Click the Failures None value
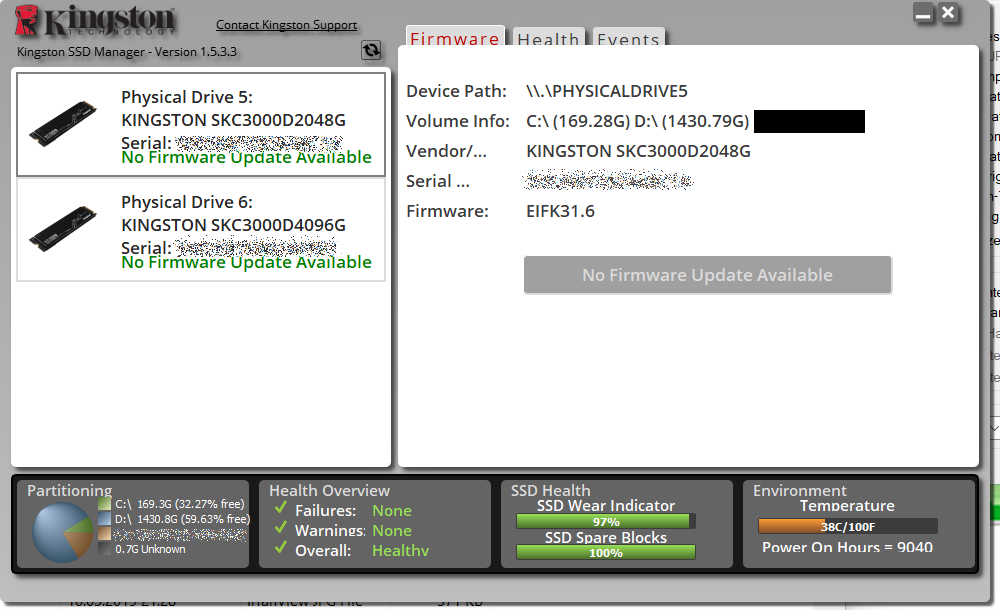Screen dimensions: 1000x610 [392, 511]
